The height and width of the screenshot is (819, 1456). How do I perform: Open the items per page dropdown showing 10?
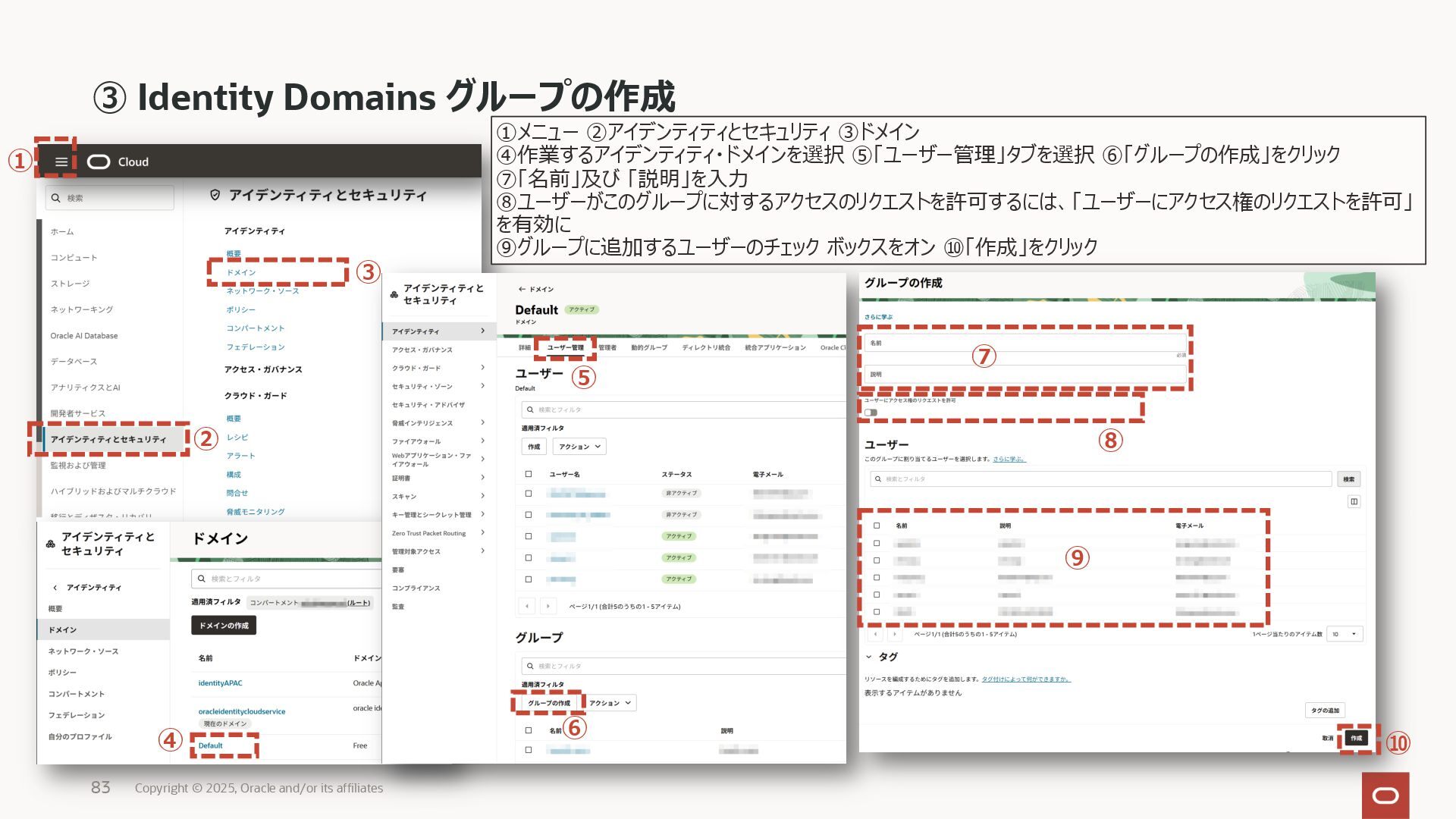pyautogui.click(x=1344, y=634)
